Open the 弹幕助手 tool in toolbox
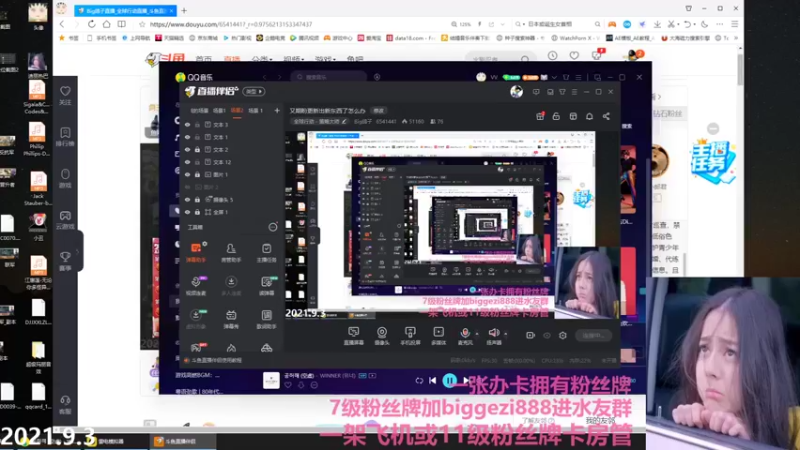The height and width of the screenshot is (450, 800). pyautogui.click(x=196, y=253)
